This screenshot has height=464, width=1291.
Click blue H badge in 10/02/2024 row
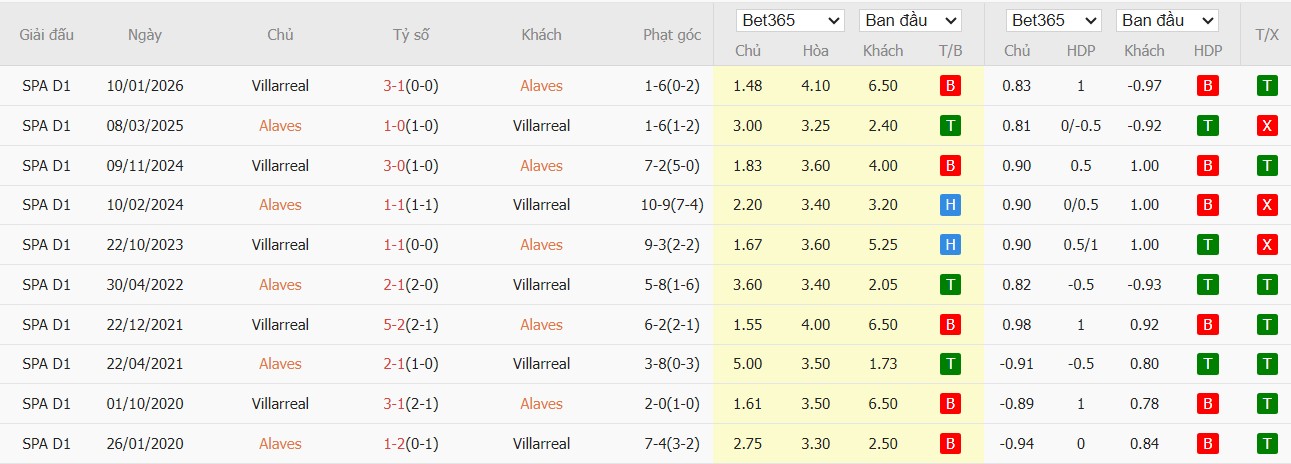click(x=950, y=205)
